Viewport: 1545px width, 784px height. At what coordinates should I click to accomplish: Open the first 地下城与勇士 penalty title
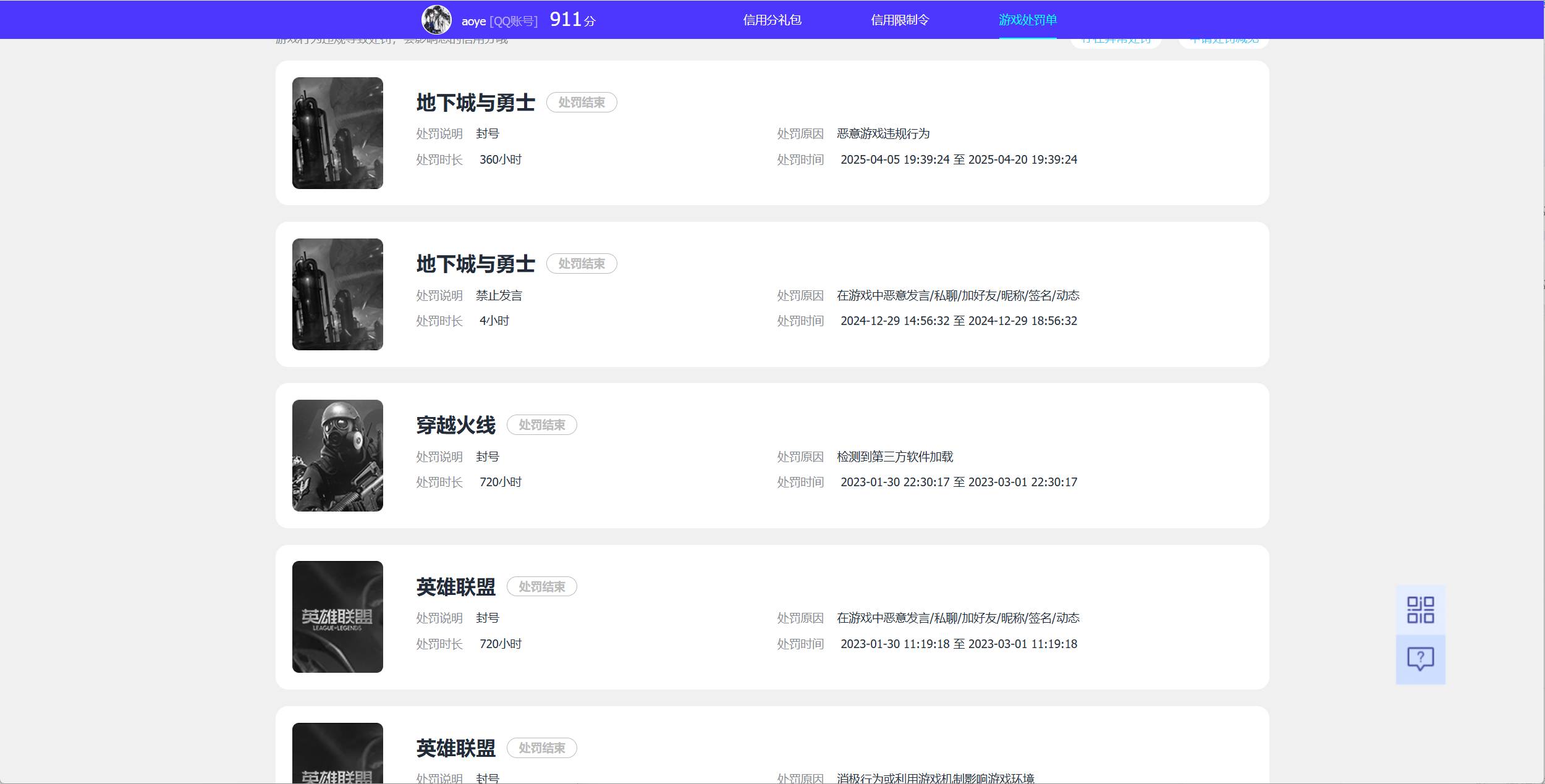click(x=475, y=102)
